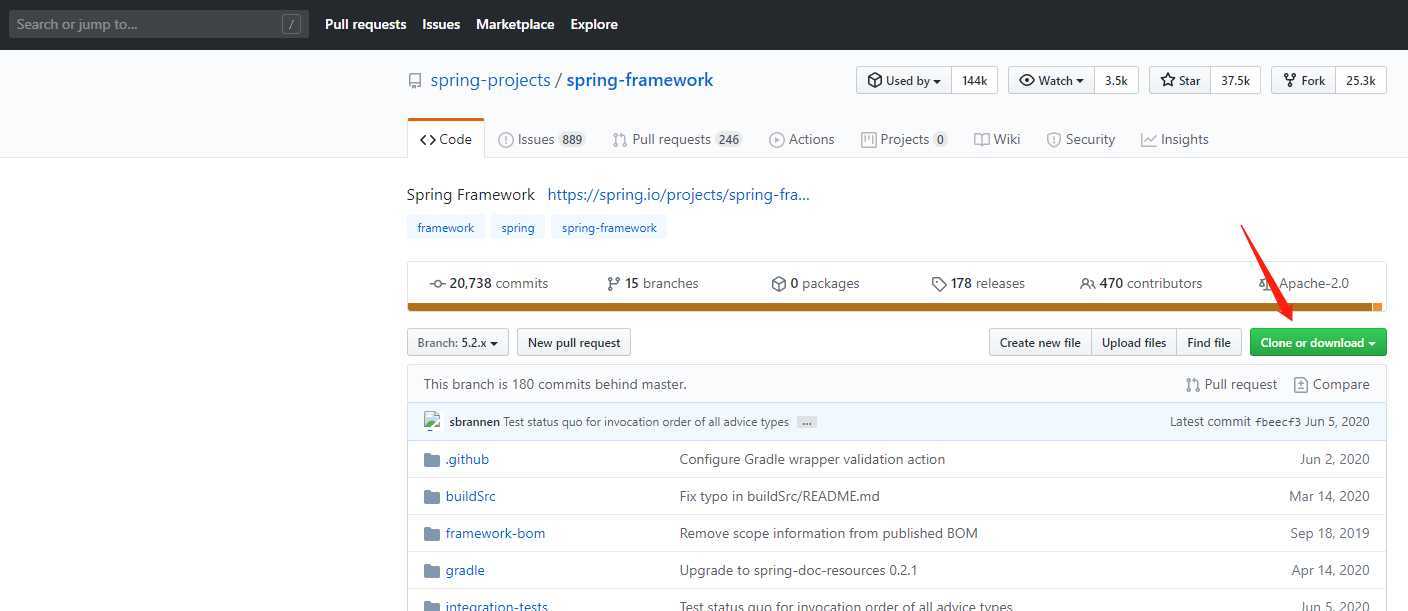Select the framework topic tag
This screenshot has height=611, width=1408.
click(x=446, y=228)
